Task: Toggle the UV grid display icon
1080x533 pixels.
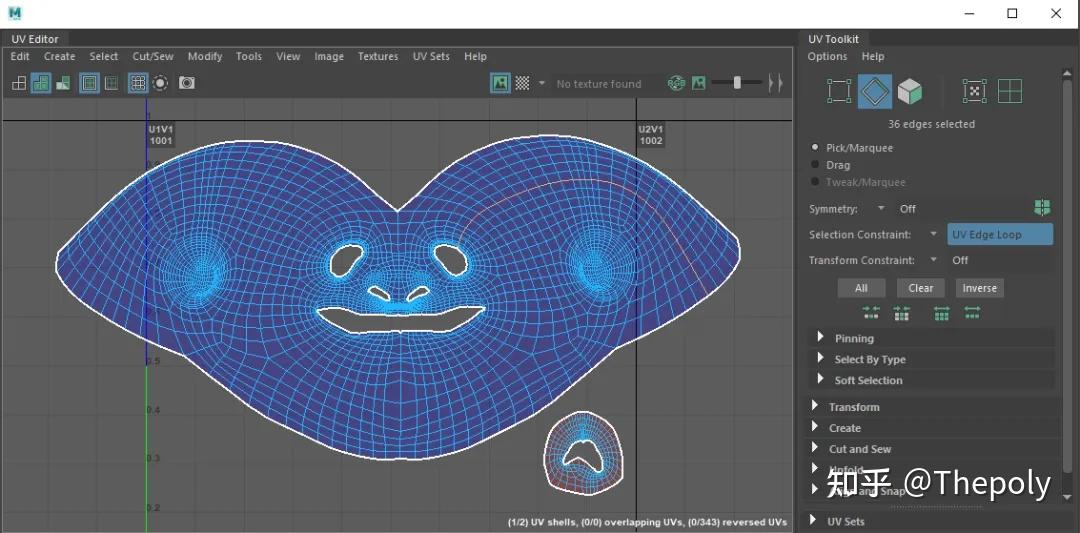Action: click(138, 83)
